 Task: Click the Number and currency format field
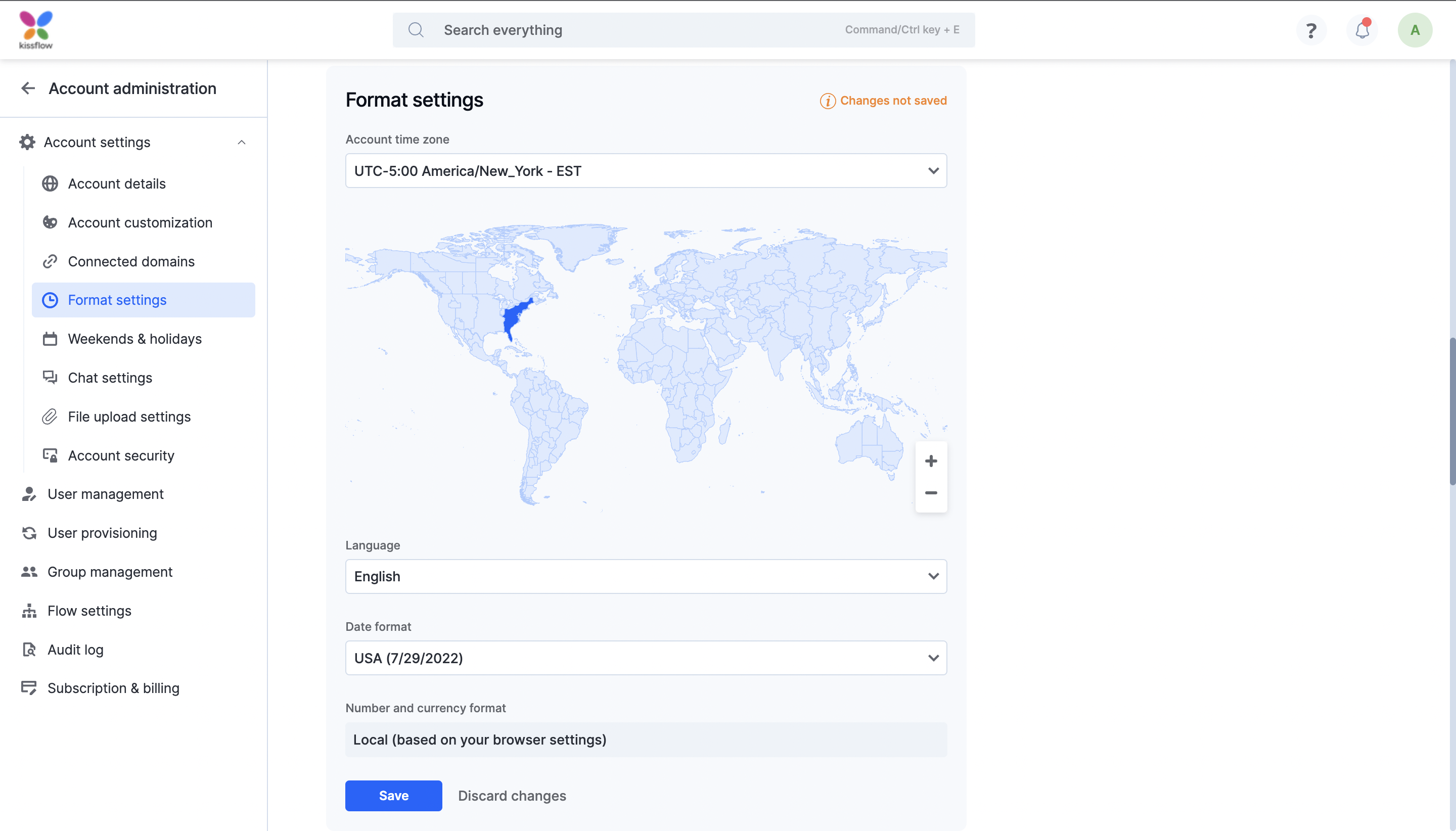tap(646, 740)
